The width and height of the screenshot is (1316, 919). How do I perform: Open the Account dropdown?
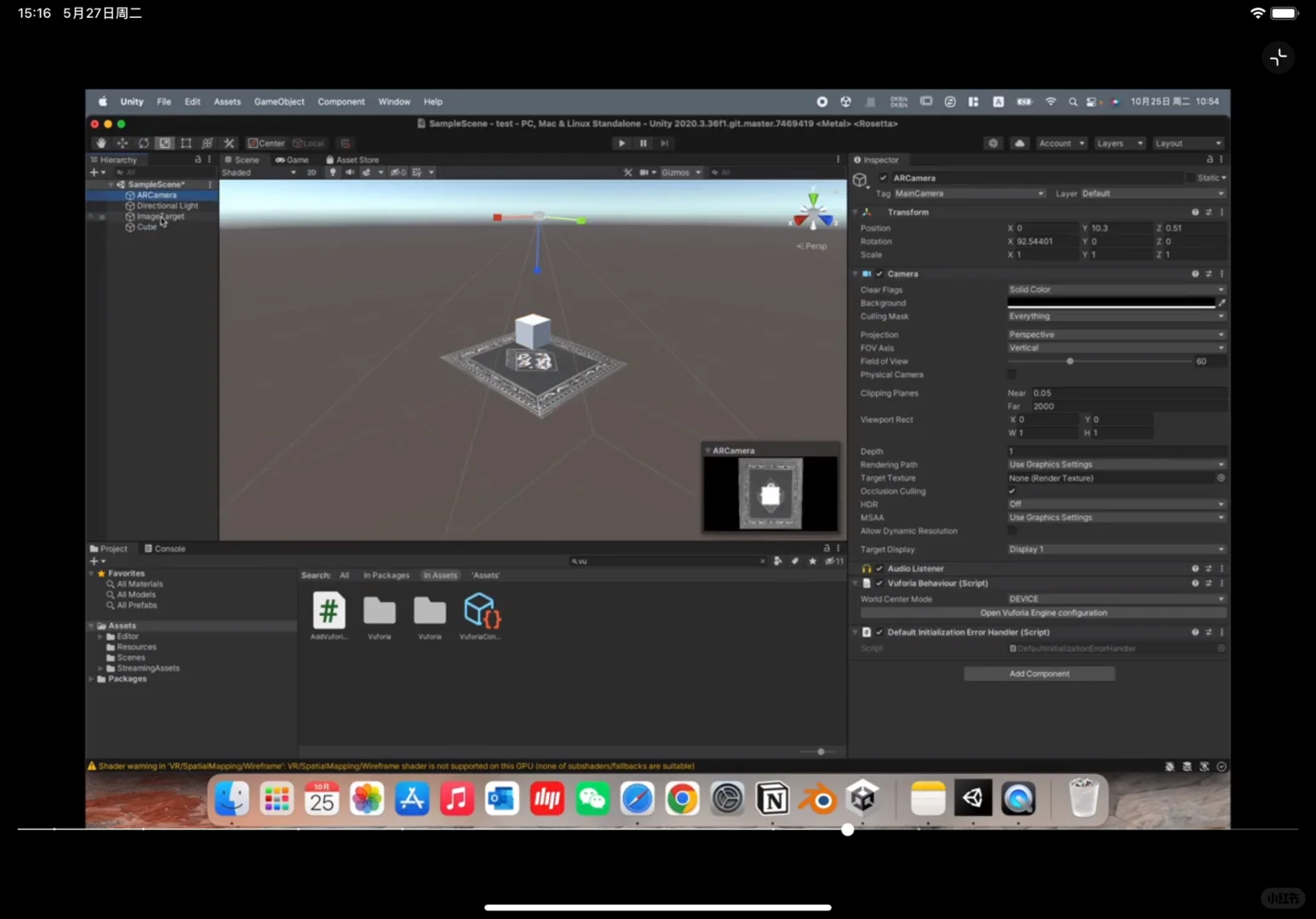(x=1061, y=143)
